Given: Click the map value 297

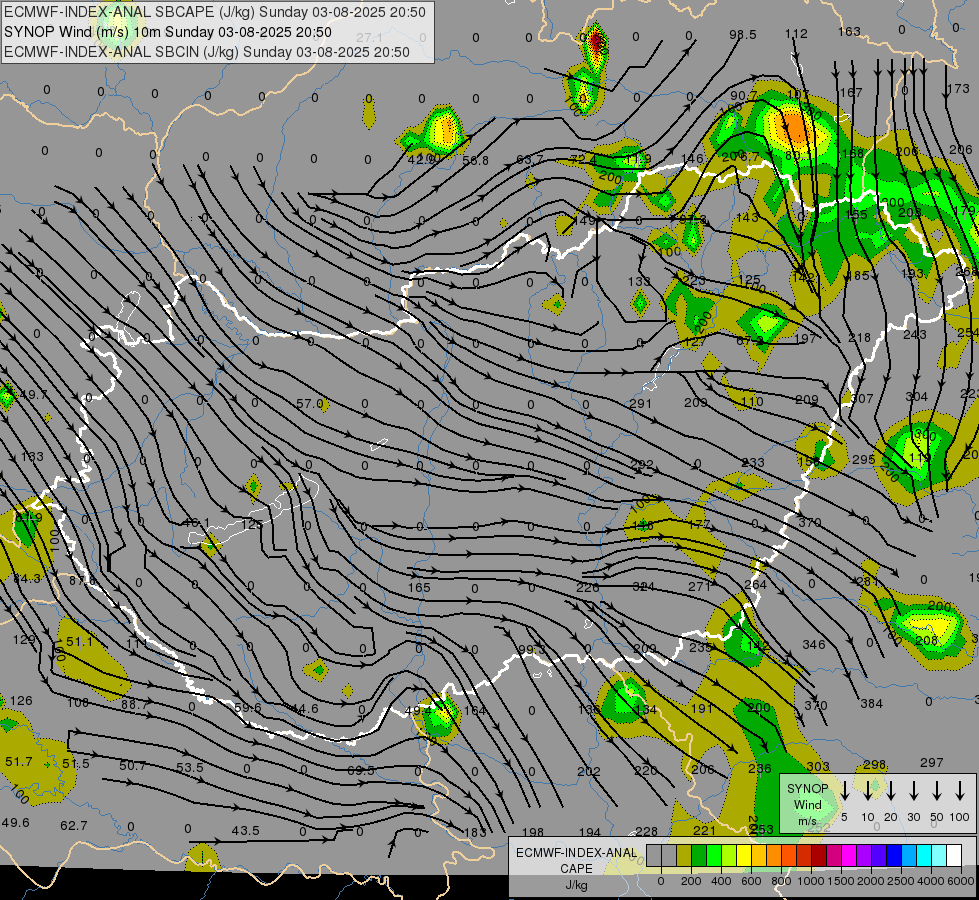Looking at the screenshot, I should (932, 763).
